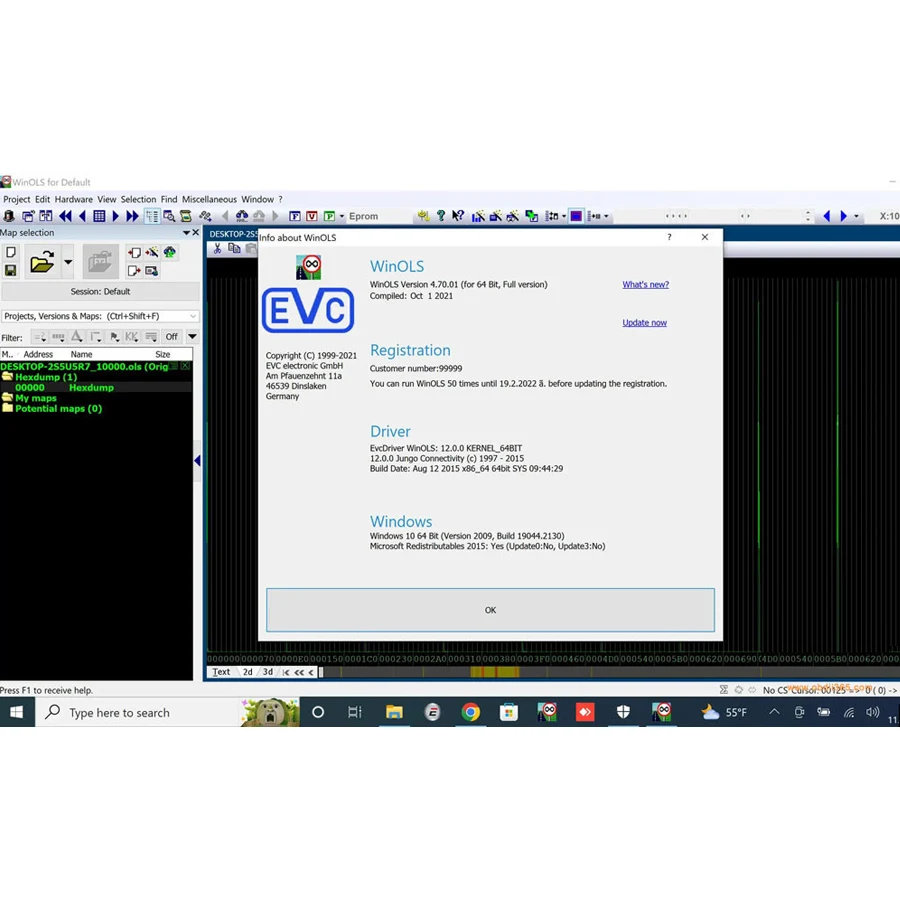This screenshot has width=900, height=900.
Task: Open Projects, Versions & Maps combo box
Action: (x=100, y=316)
